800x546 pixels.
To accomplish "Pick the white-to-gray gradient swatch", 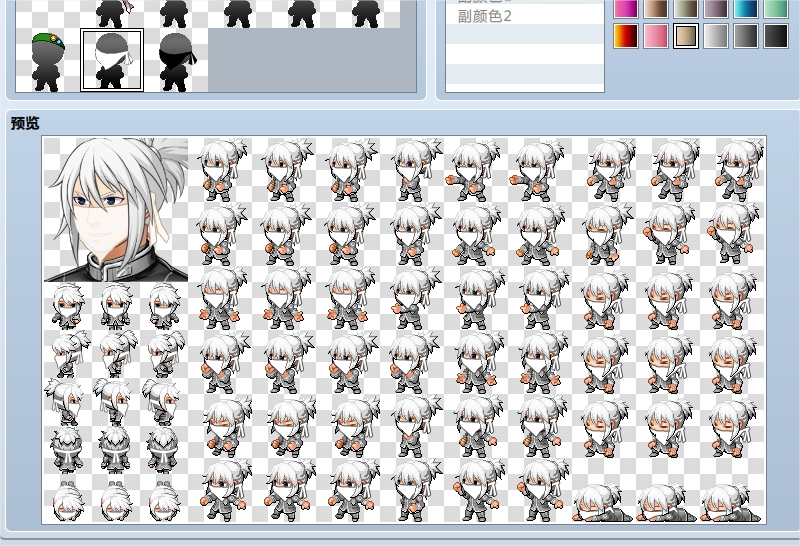I will point(716,36).
